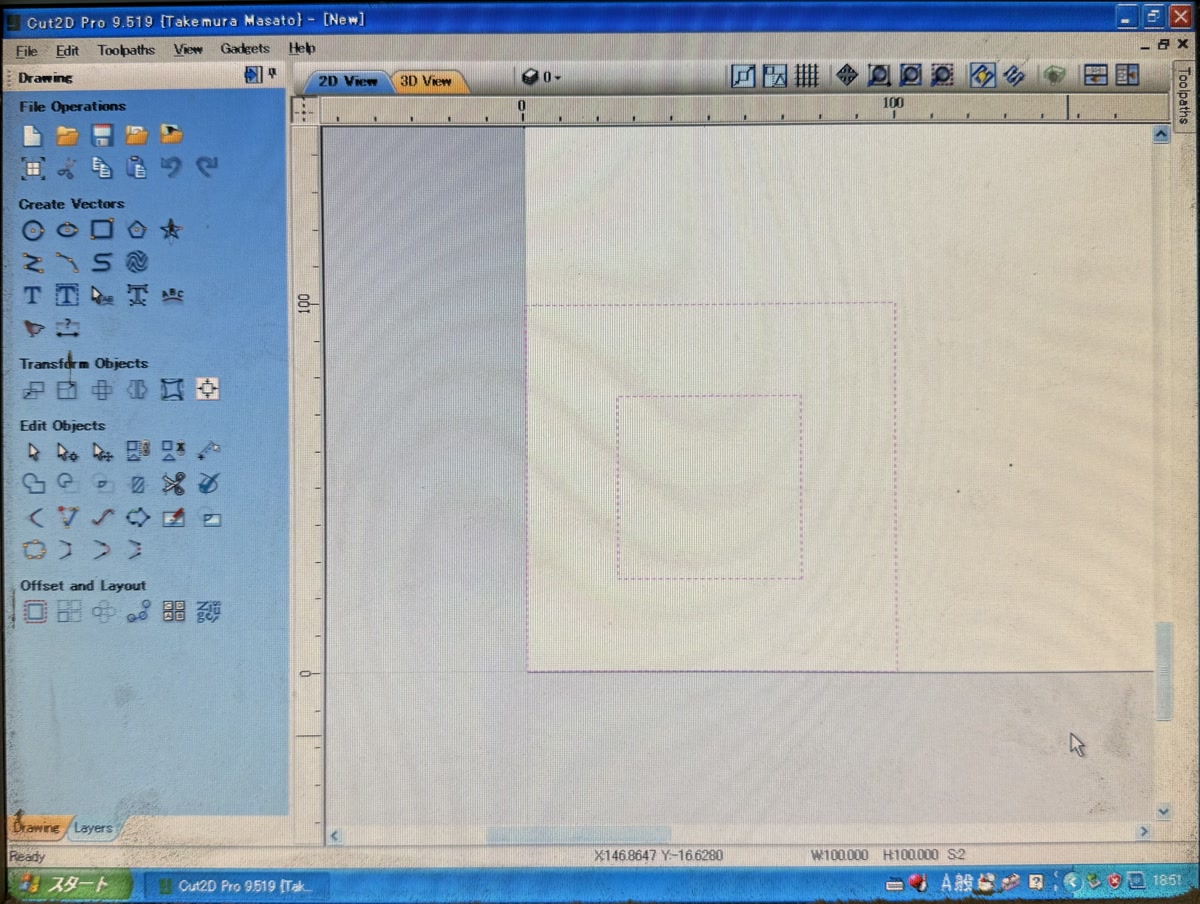1200x904 pixels.
Task: Create a new file
Action: tap(33, 135)
